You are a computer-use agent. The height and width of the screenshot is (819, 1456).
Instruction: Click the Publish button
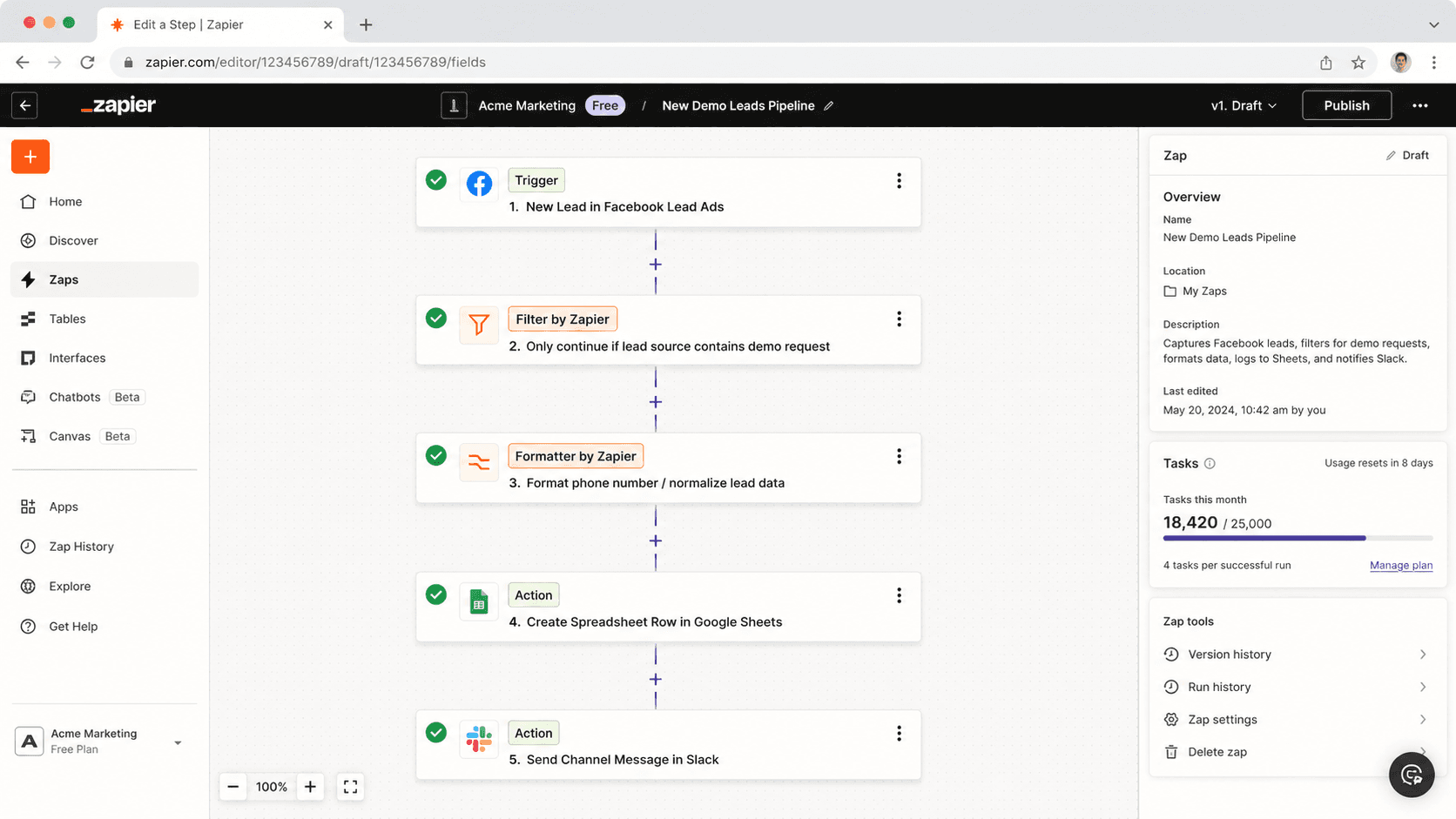[1346, 105]
